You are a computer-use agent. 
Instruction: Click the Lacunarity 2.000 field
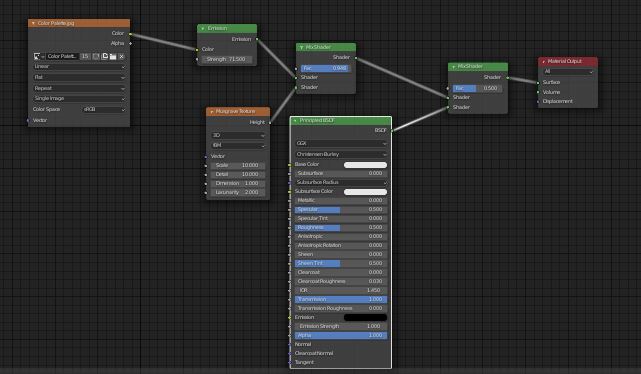(238, 193)
